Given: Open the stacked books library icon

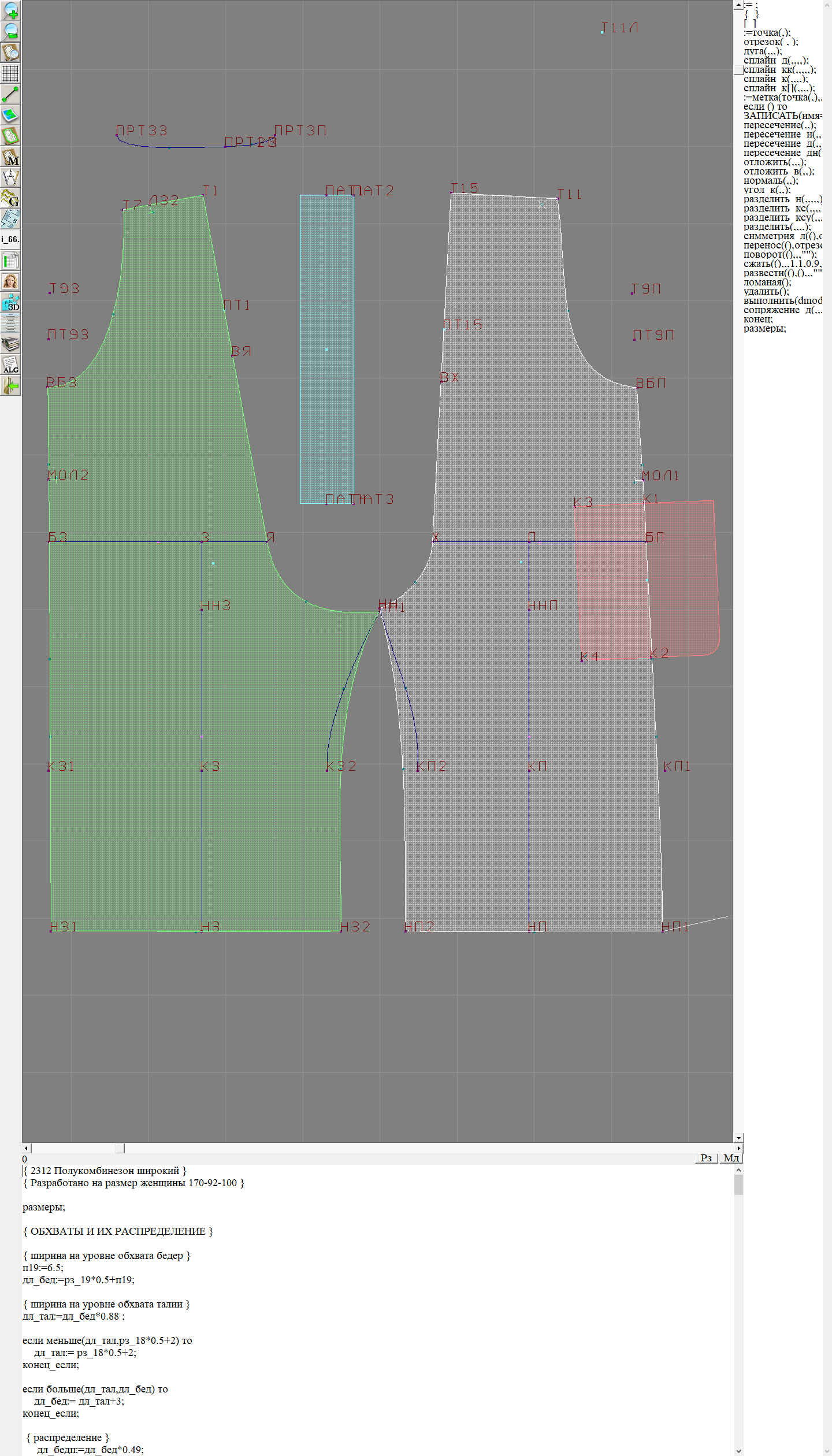Looking at the screenshot, I should tap(10, 344).
